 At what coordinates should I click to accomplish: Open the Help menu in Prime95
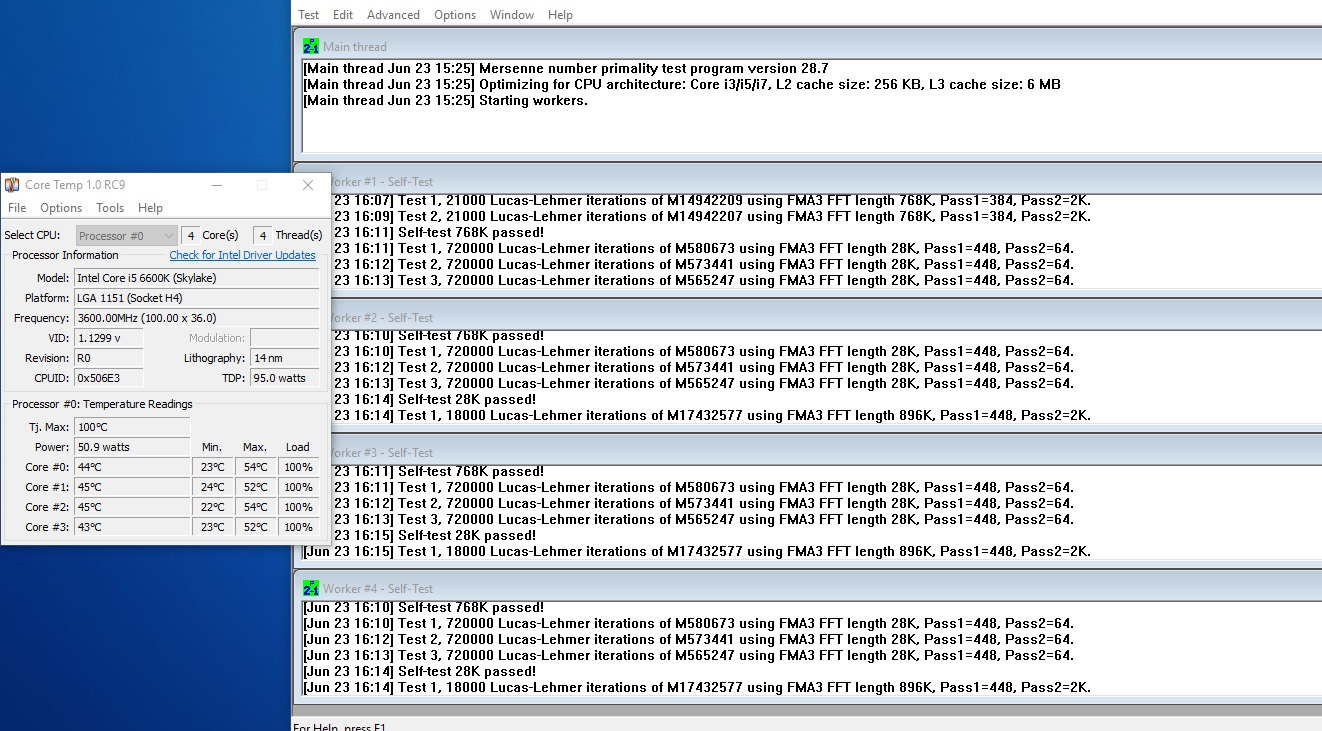coord(561,15)
